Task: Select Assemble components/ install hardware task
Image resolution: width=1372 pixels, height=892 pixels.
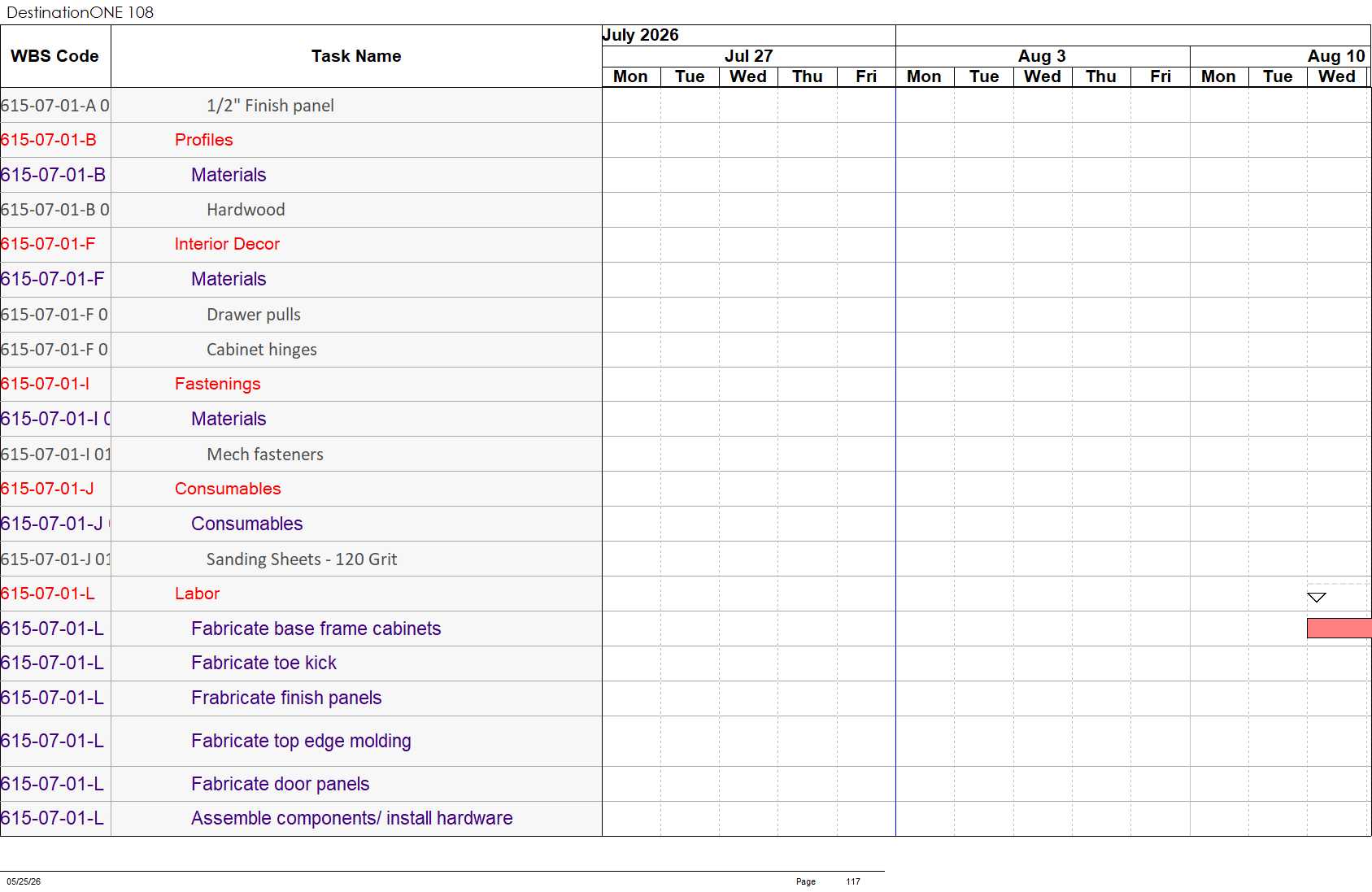Action: click(x=352, y=818)
